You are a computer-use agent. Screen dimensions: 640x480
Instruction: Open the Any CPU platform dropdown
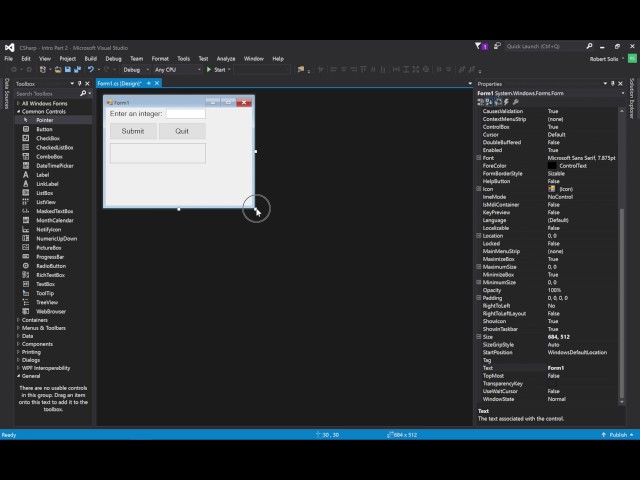tap(178, 70)
